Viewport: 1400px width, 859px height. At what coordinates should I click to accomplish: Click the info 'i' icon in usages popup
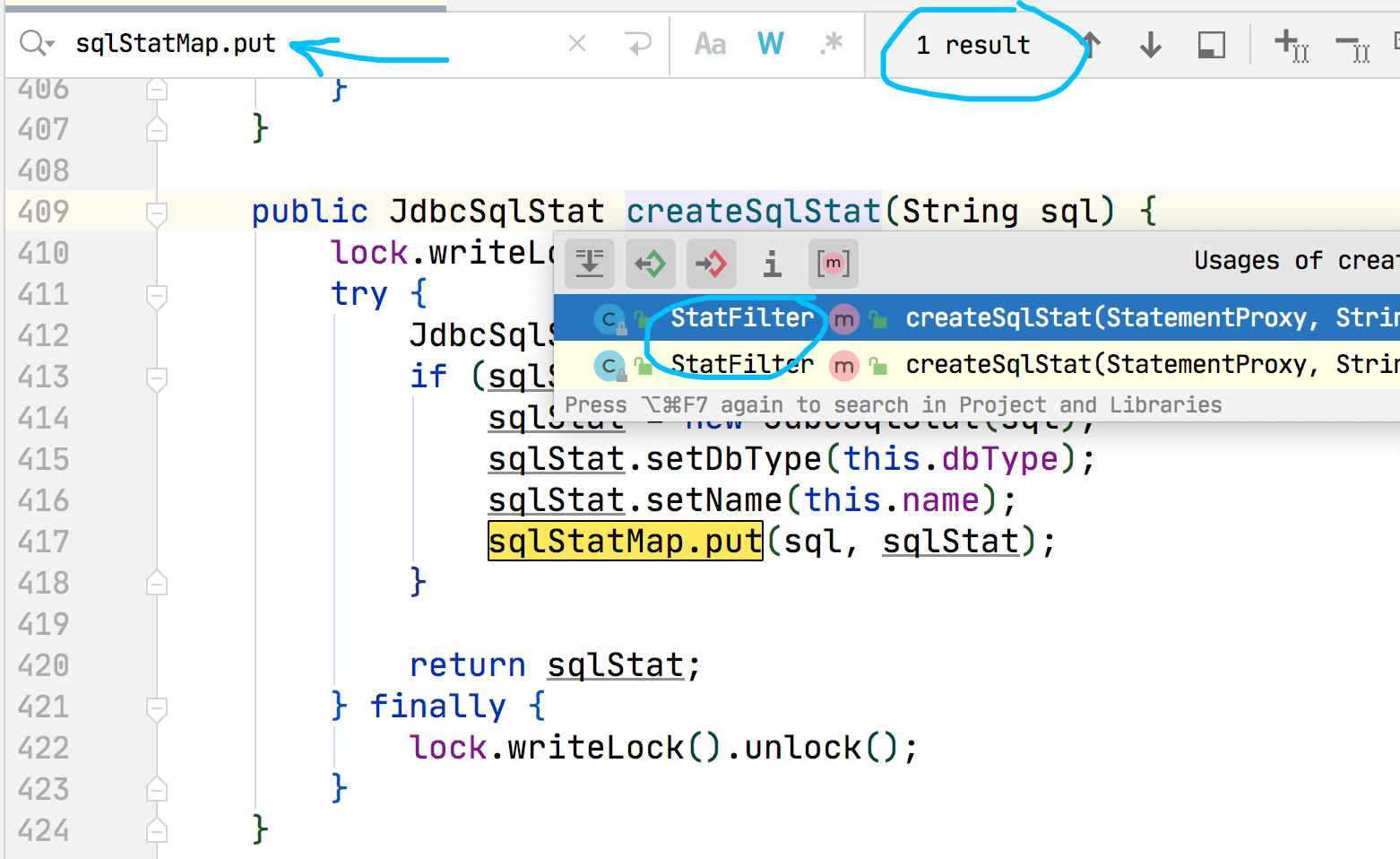pos(772,264)
